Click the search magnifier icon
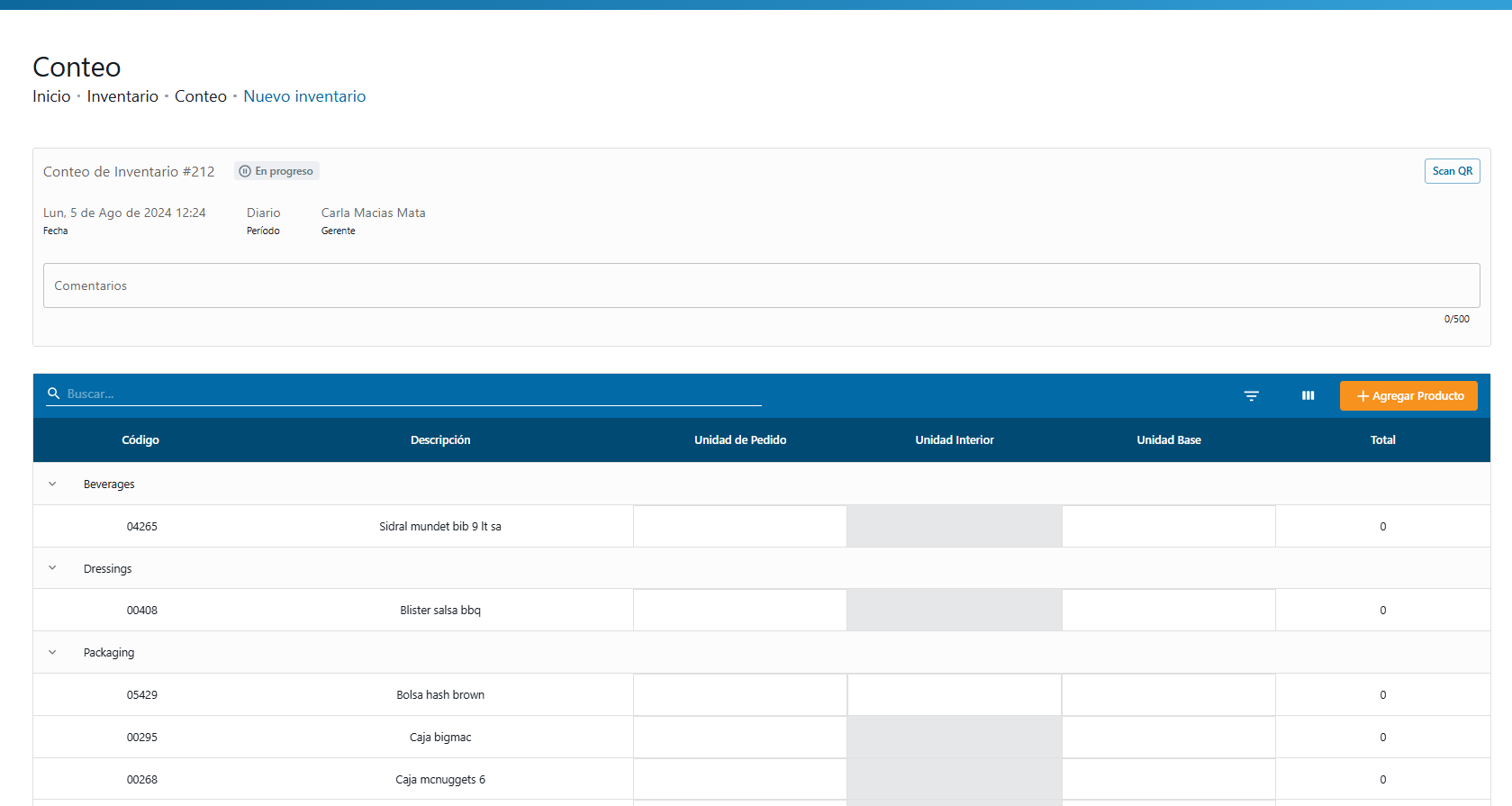Image resolution: width=1512 pixels, height=806 pixels. tap(54, 394)
